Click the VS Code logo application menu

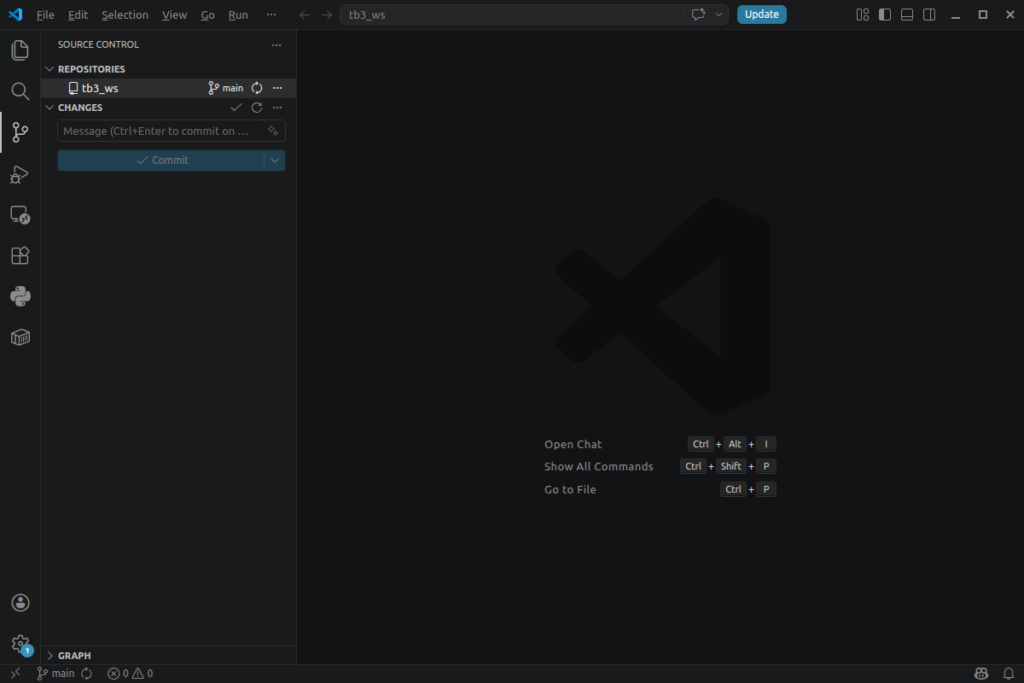pos(15,14)
